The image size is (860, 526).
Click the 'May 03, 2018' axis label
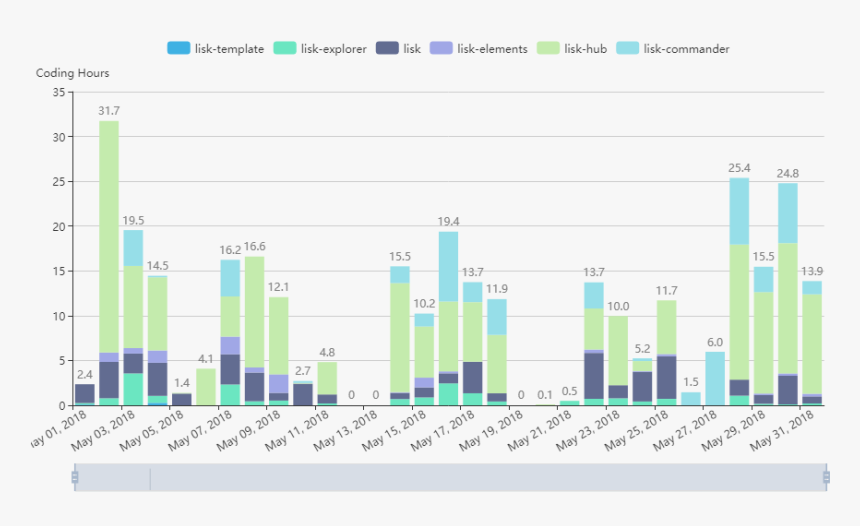(103, 431)
